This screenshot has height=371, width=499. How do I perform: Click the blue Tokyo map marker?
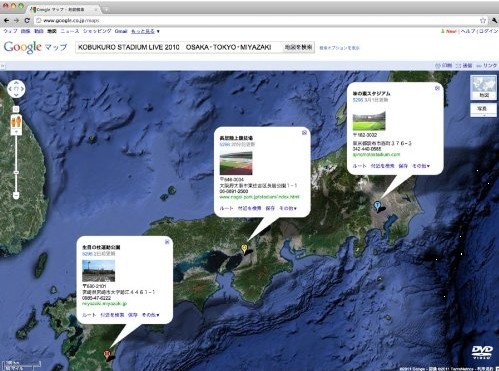click(x=377, y=205)
